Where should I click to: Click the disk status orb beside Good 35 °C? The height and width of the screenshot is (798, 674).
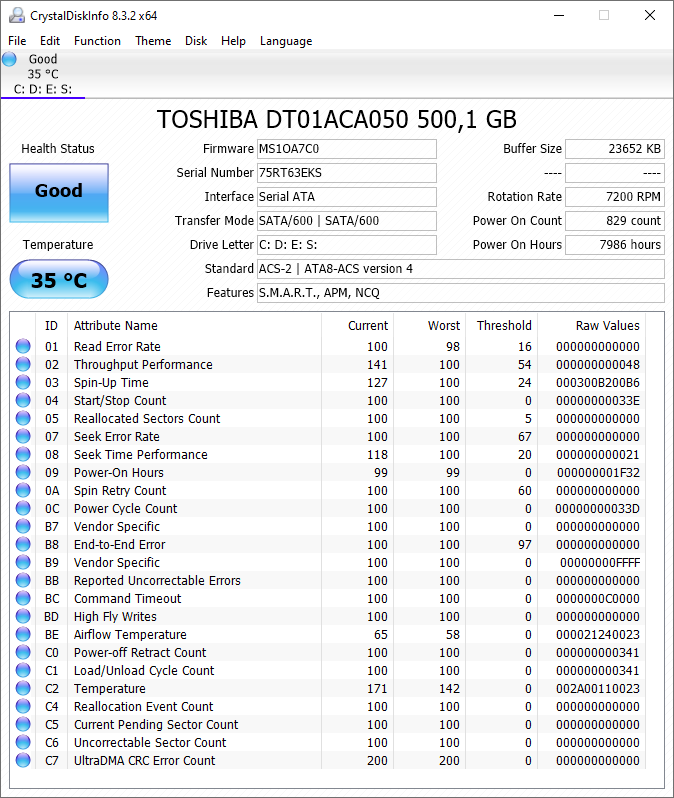10,59
